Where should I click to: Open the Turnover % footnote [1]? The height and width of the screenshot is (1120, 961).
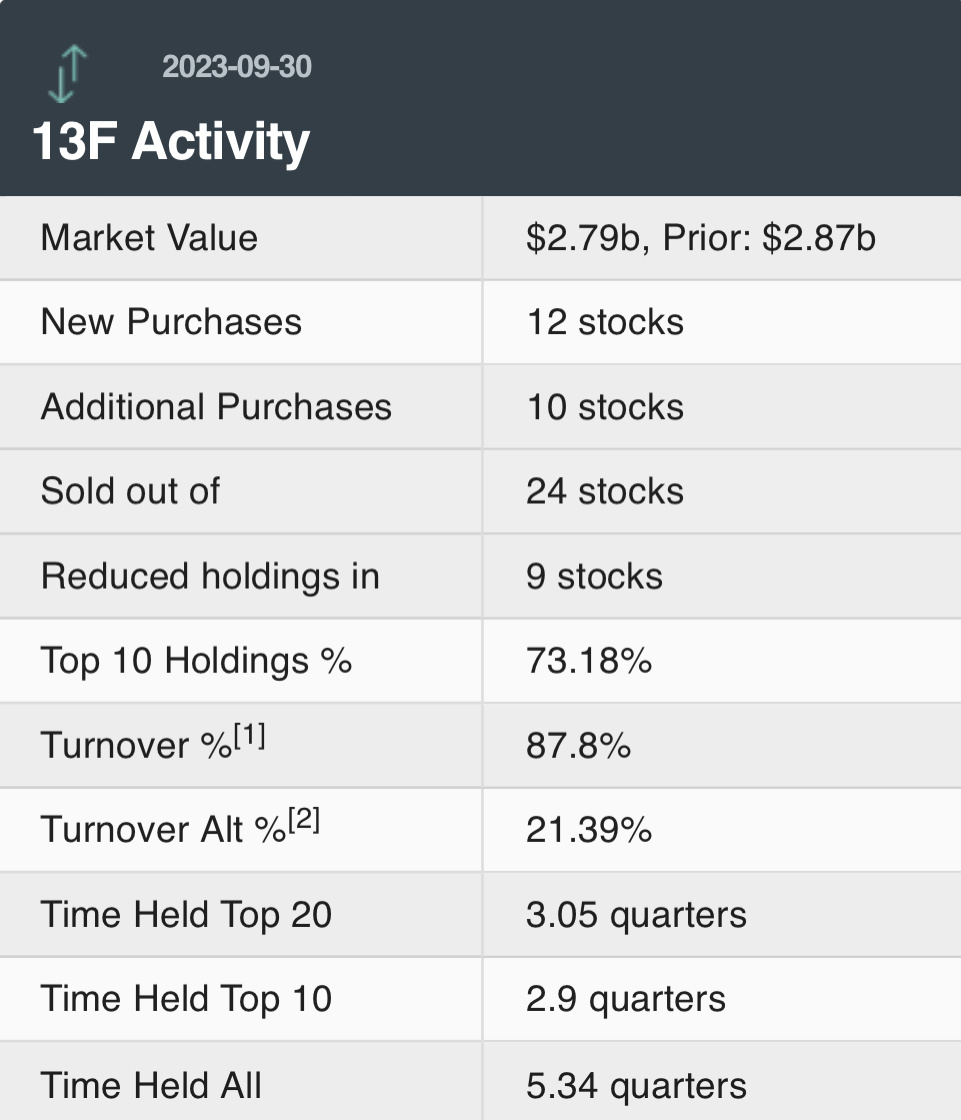pos(250,737)
